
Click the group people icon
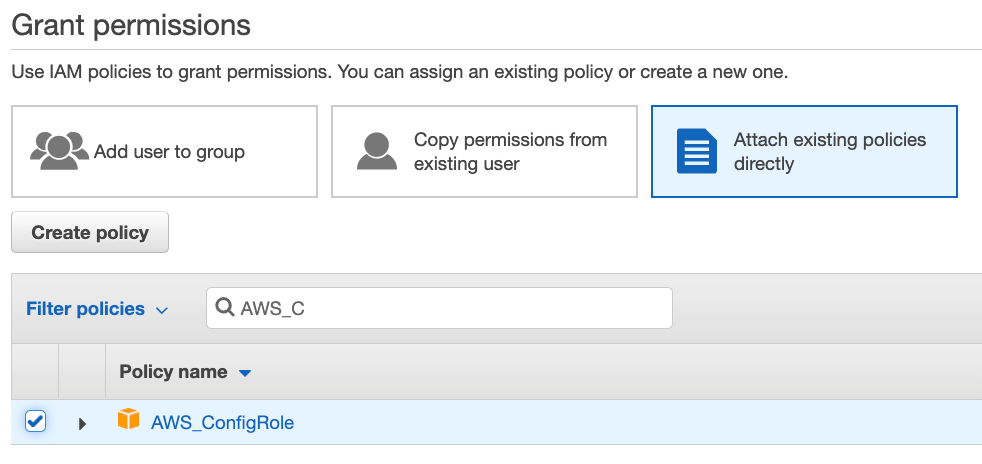(59, 150)
